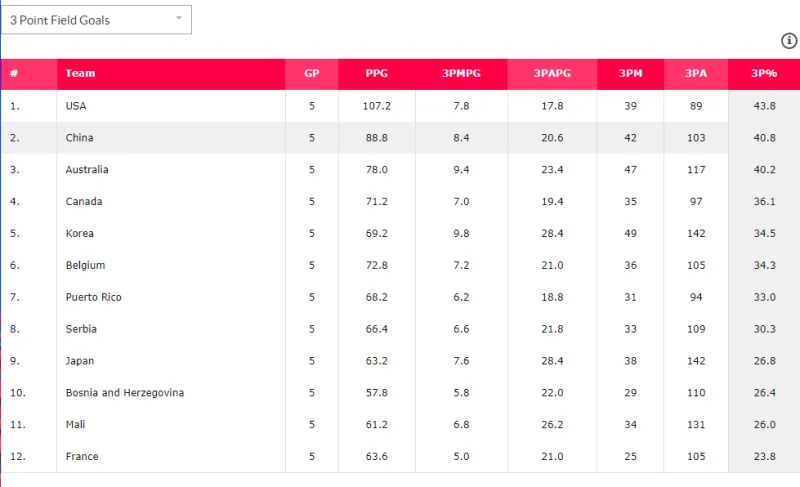Screen dimensions: 800x487
Task: Click the 3PAPG column header
Action: coord(552,74)
